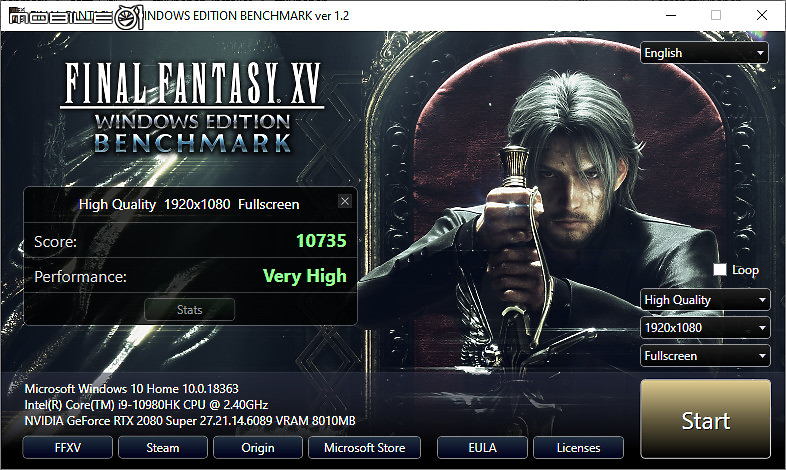The height and width of the screenshot is (470, 786).
Task: Open the High Quality preset dropdown
Action: [705, 300]
